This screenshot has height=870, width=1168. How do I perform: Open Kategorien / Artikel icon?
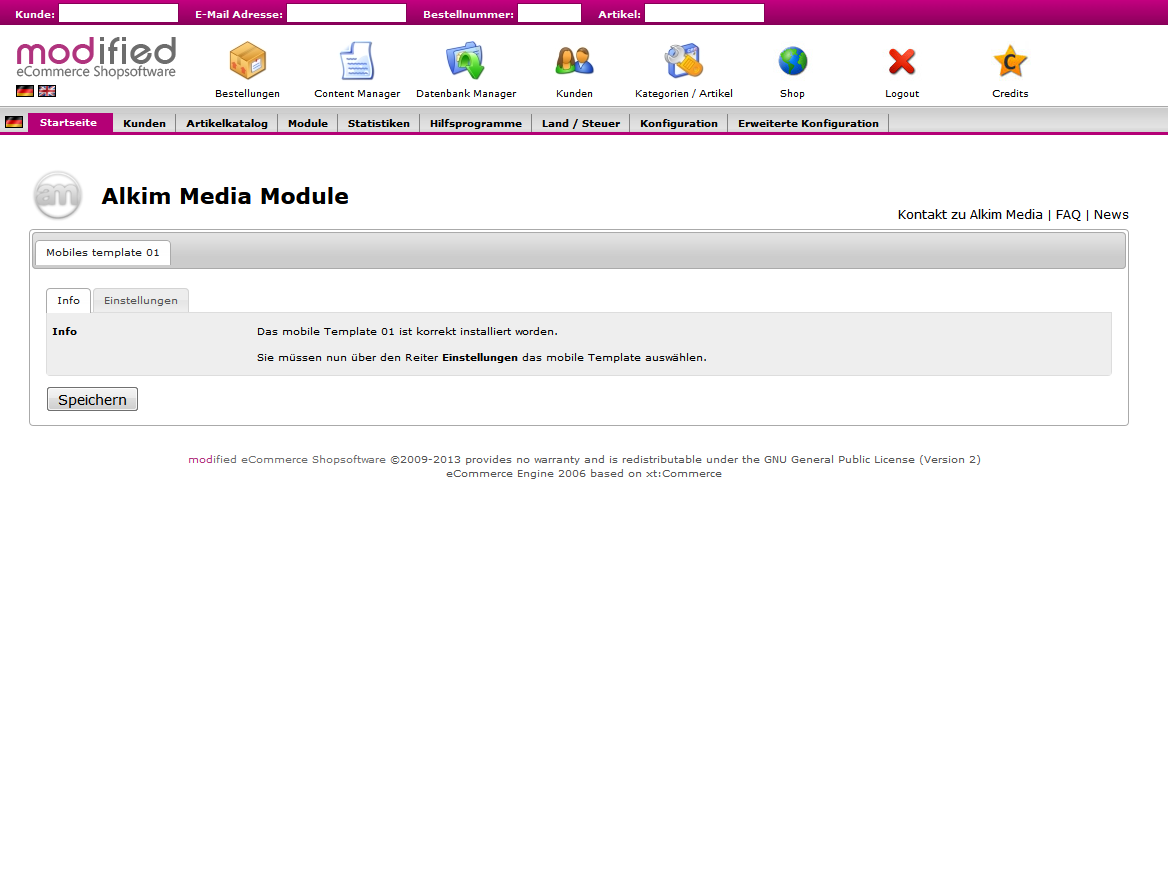tap(684, 61)
